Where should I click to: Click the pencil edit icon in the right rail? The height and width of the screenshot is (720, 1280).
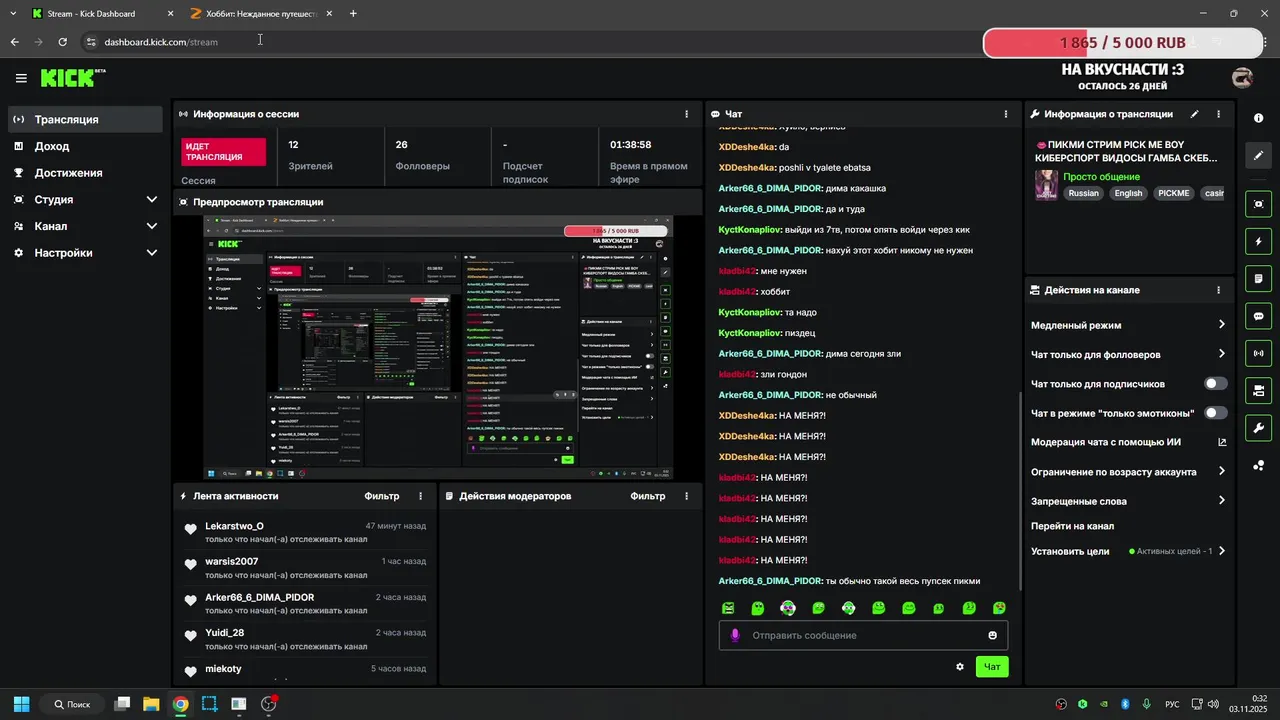tap(1258, 156)
